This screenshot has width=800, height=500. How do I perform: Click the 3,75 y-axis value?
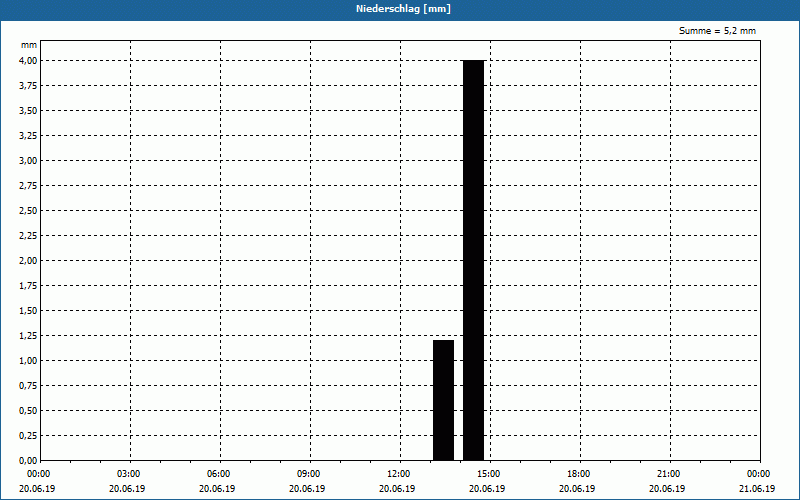point(28,86)
